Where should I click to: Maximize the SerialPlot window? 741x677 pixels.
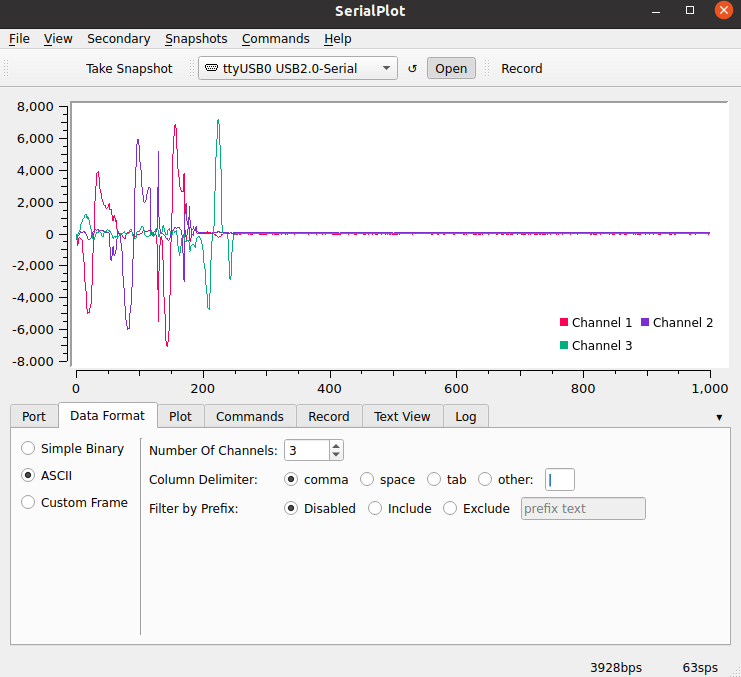pos(690,10)
